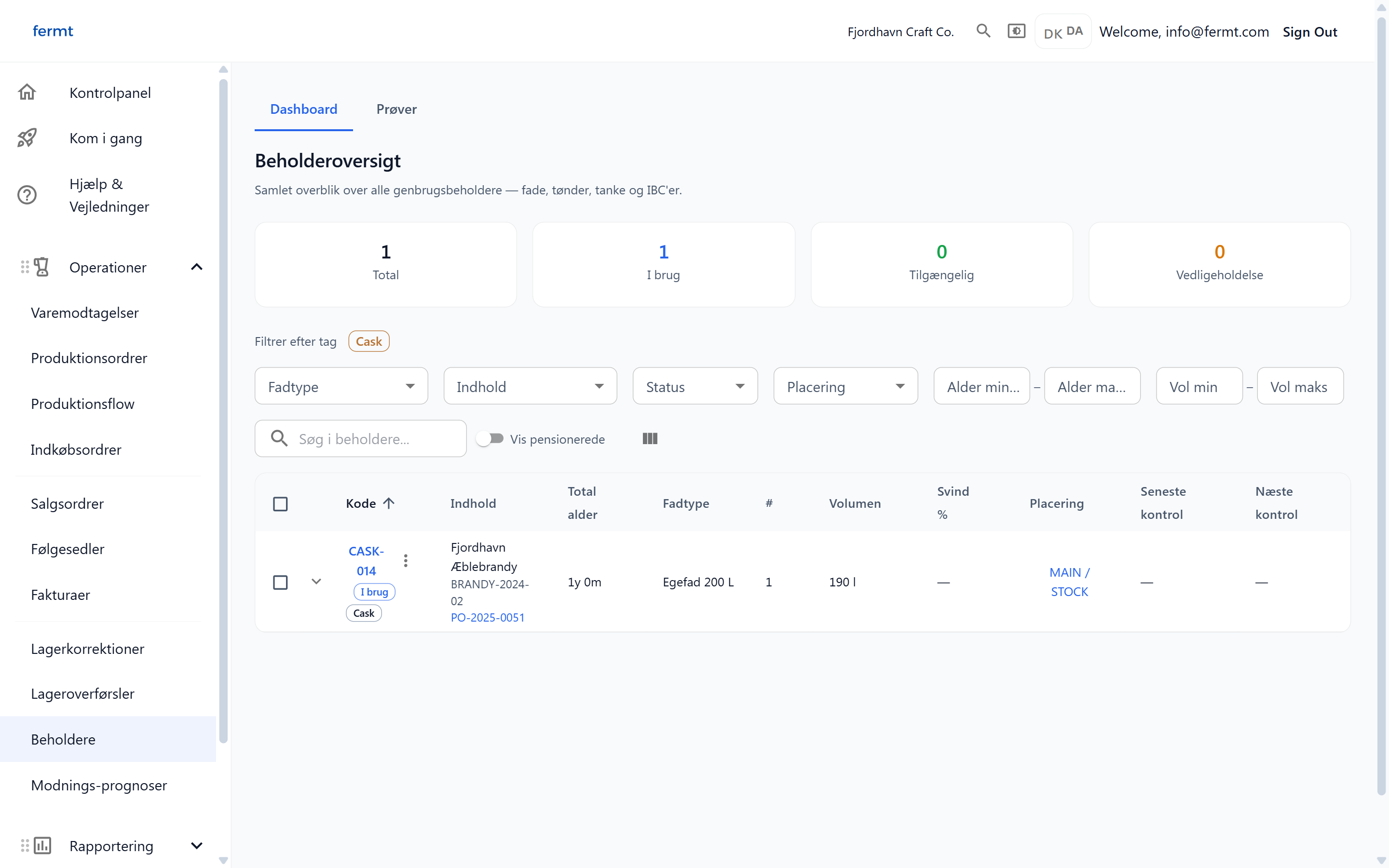This screenshot has height=868, width=1389.
Task: Click the Kontrolpanel home icon
Action: pyautogui.click(x=27, y=93)
